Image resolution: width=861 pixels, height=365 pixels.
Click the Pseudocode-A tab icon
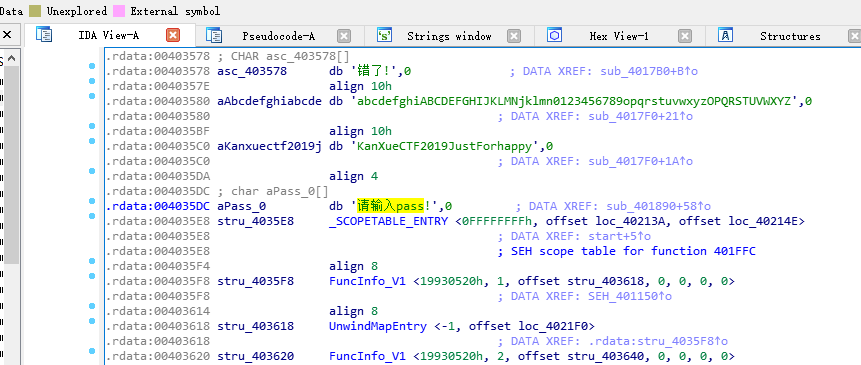(214, 35)
